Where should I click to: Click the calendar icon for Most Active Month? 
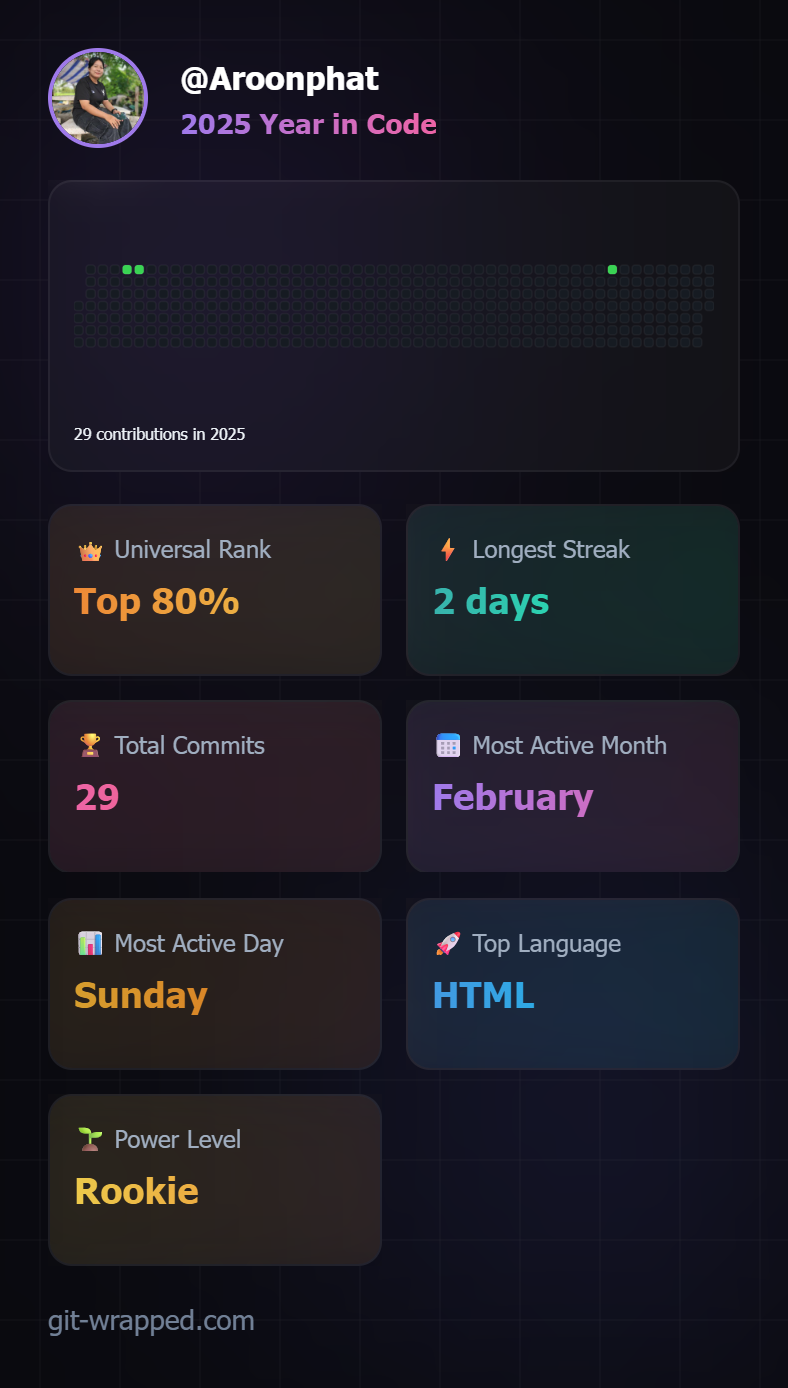[448, 745]
